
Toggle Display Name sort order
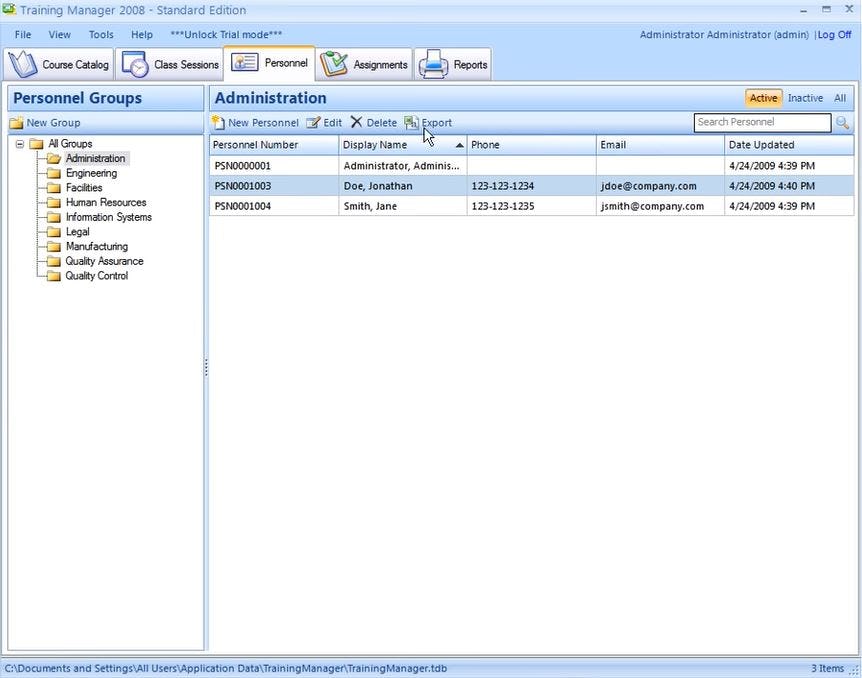[376, 144]
